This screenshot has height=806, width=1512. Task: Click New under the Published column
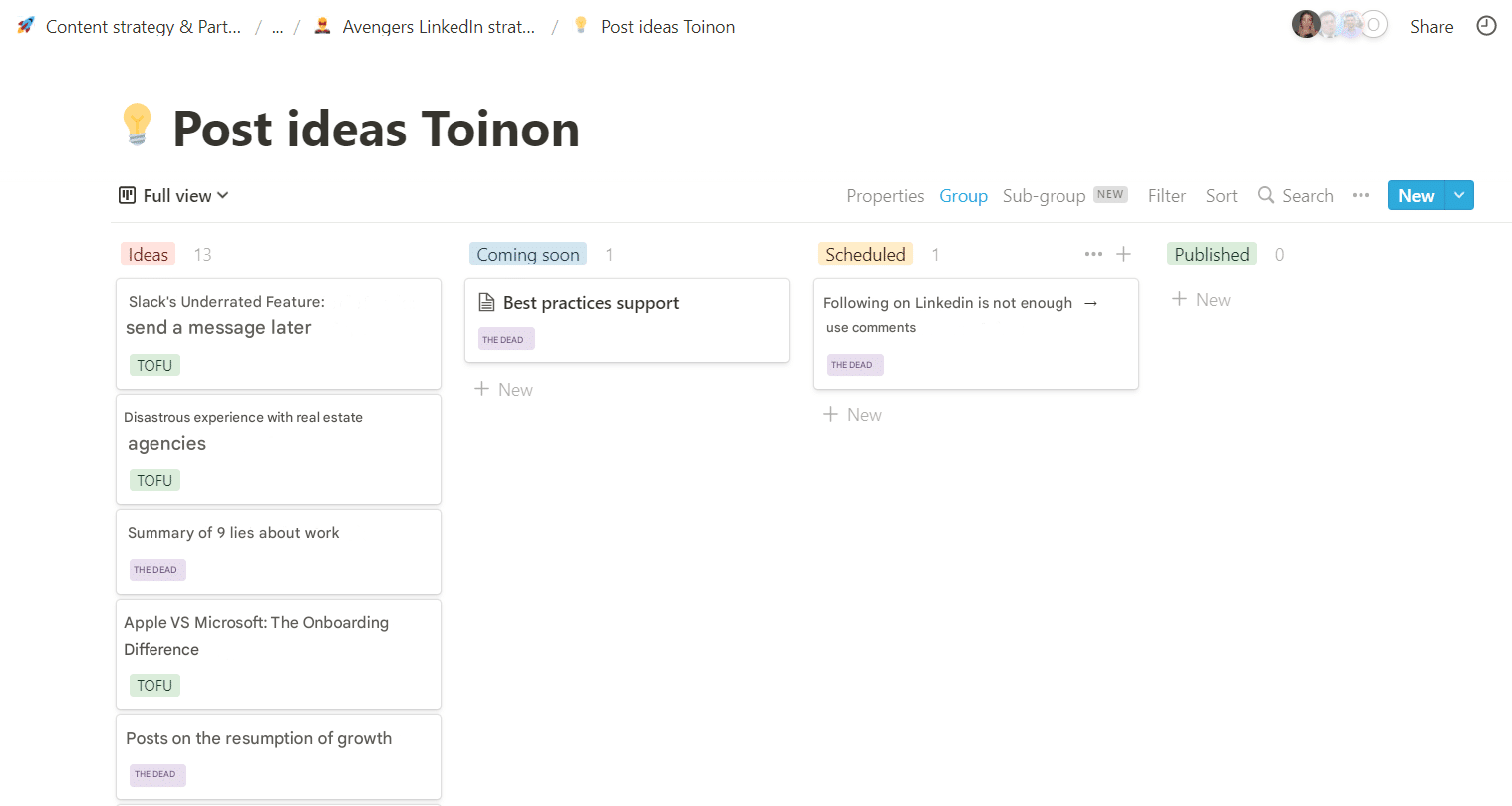pos(1201,299)
